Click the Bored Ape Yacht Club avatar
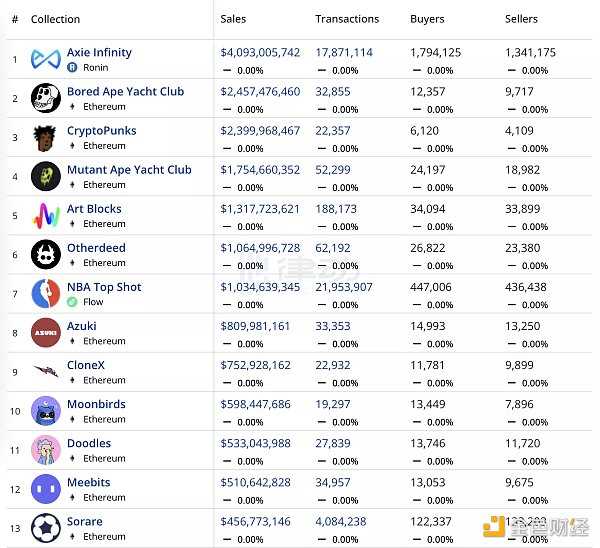The width and height of the screenshot is (600, 548). 46,98
